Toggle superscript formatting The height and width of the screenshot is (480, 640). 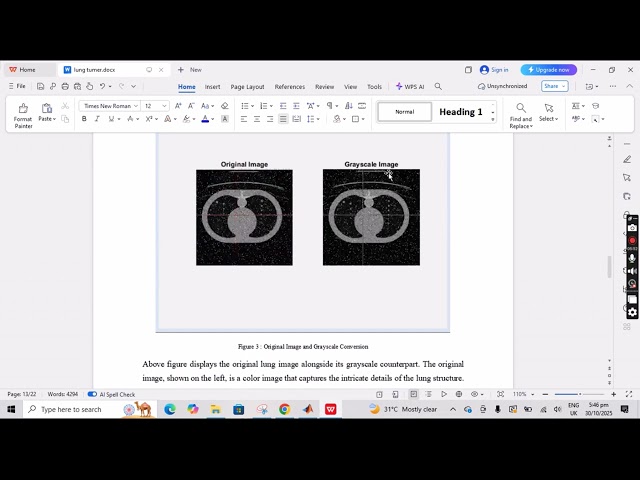point(149,119)
